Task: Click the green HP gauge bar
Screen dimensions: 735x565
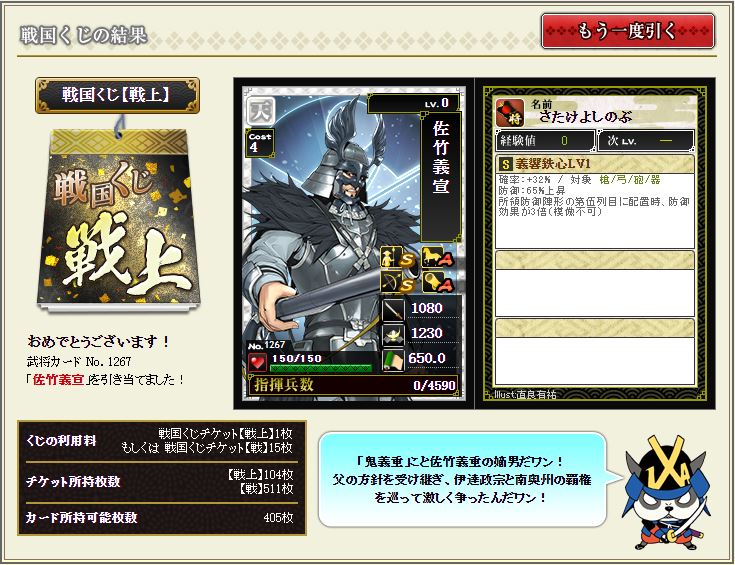Action: 321,369
